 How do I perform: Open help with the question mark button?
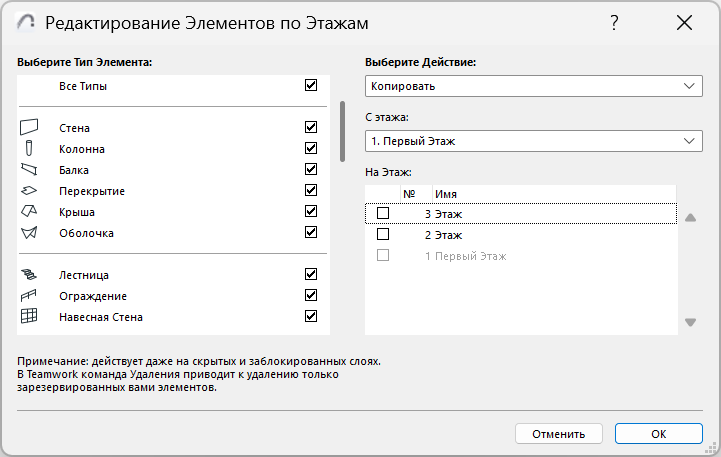click(614, 23)
